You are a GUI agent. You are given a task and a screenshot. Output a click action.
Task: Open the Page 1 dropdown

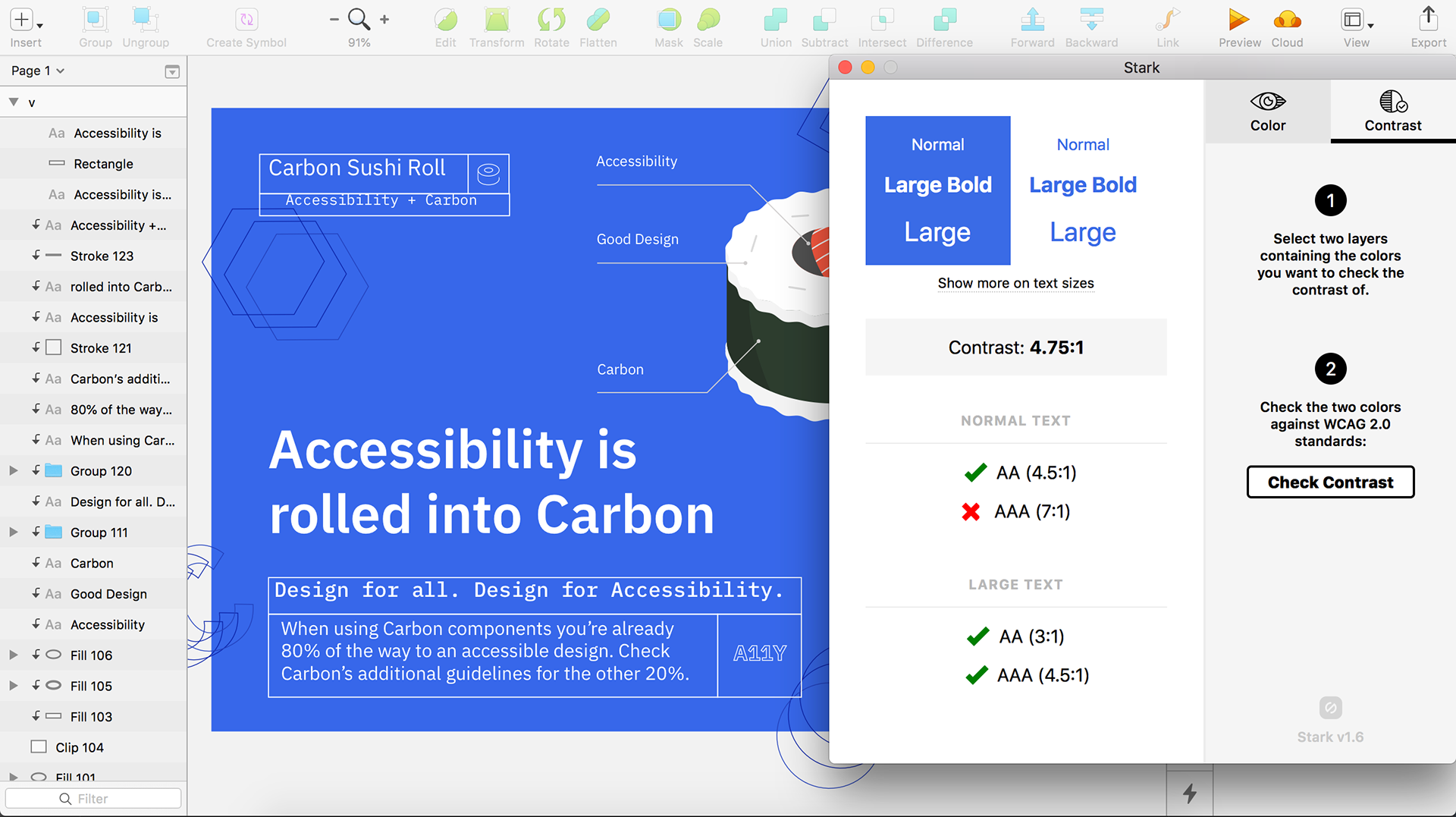[x=38, y=71]
